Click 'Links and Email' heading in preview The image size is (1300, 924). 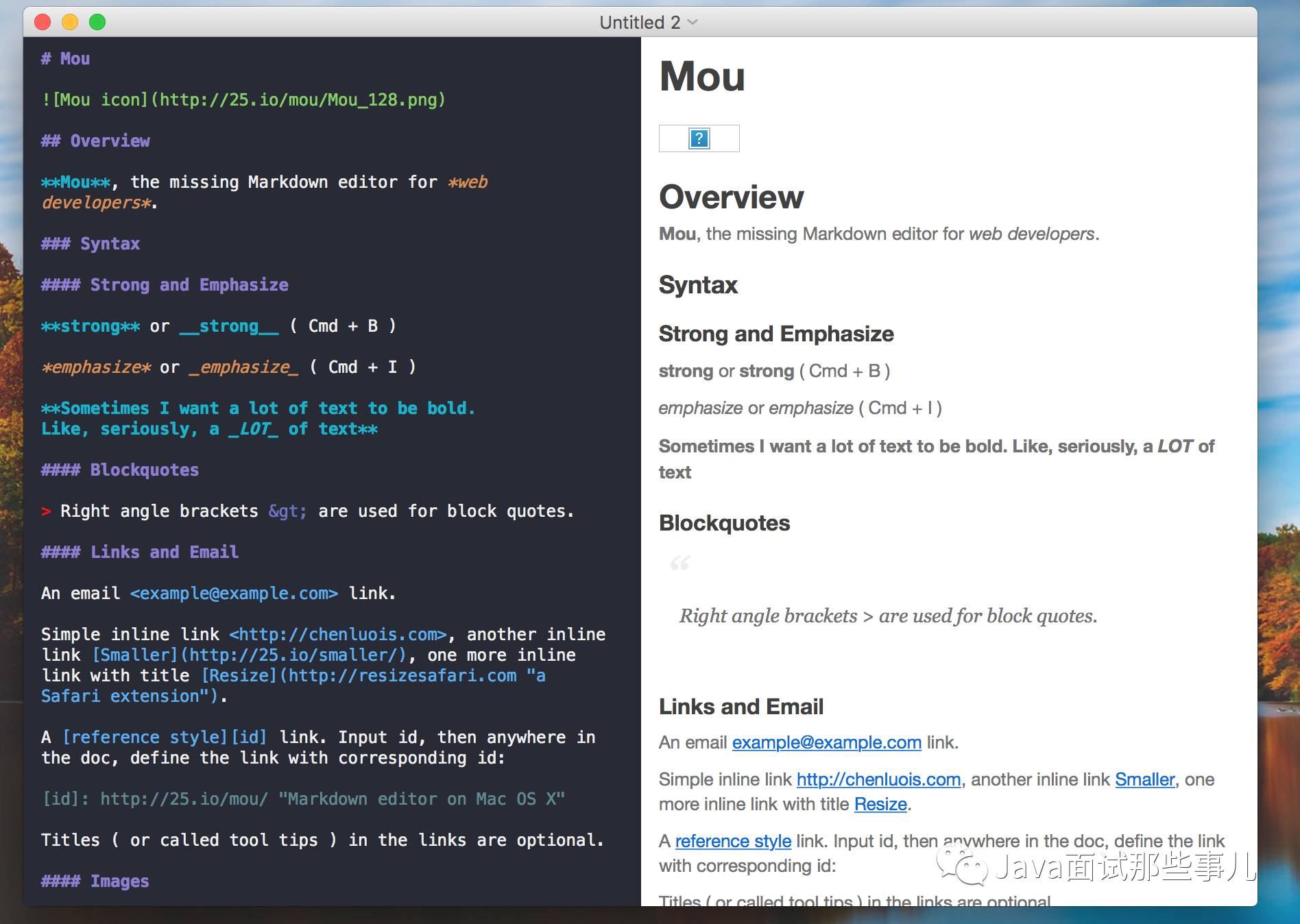741,707
